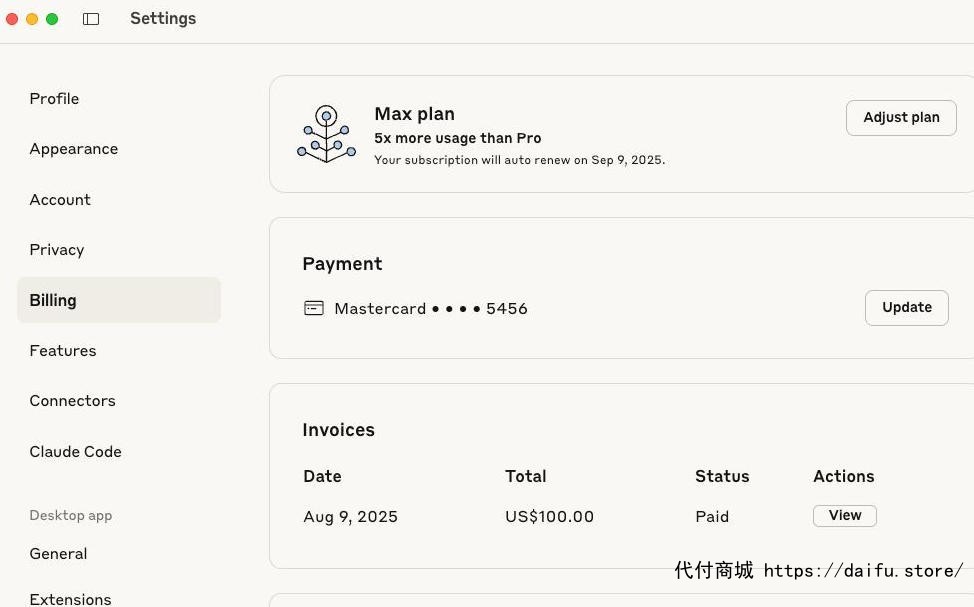The image size is (974, 607).
Task: Open the Appearance settings section
Action: (73, 149)
